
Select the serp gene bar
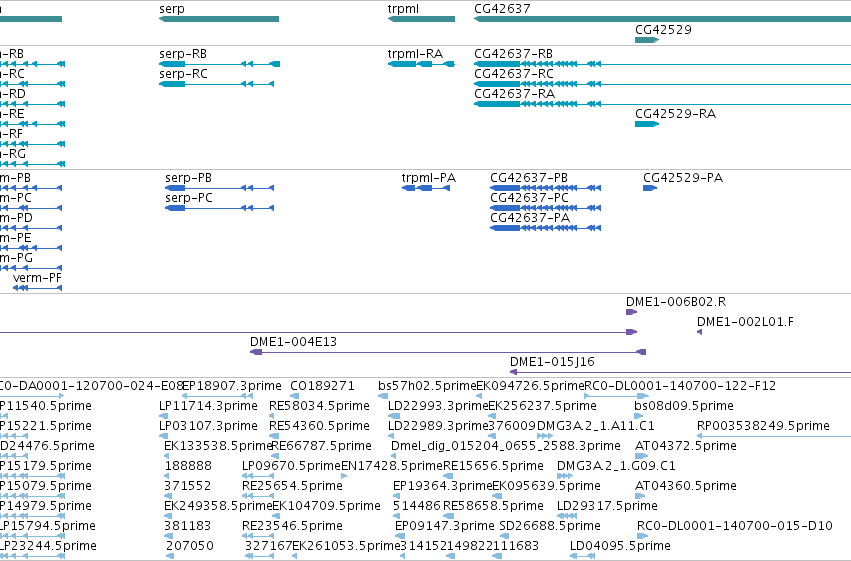(x=219, y=19)
